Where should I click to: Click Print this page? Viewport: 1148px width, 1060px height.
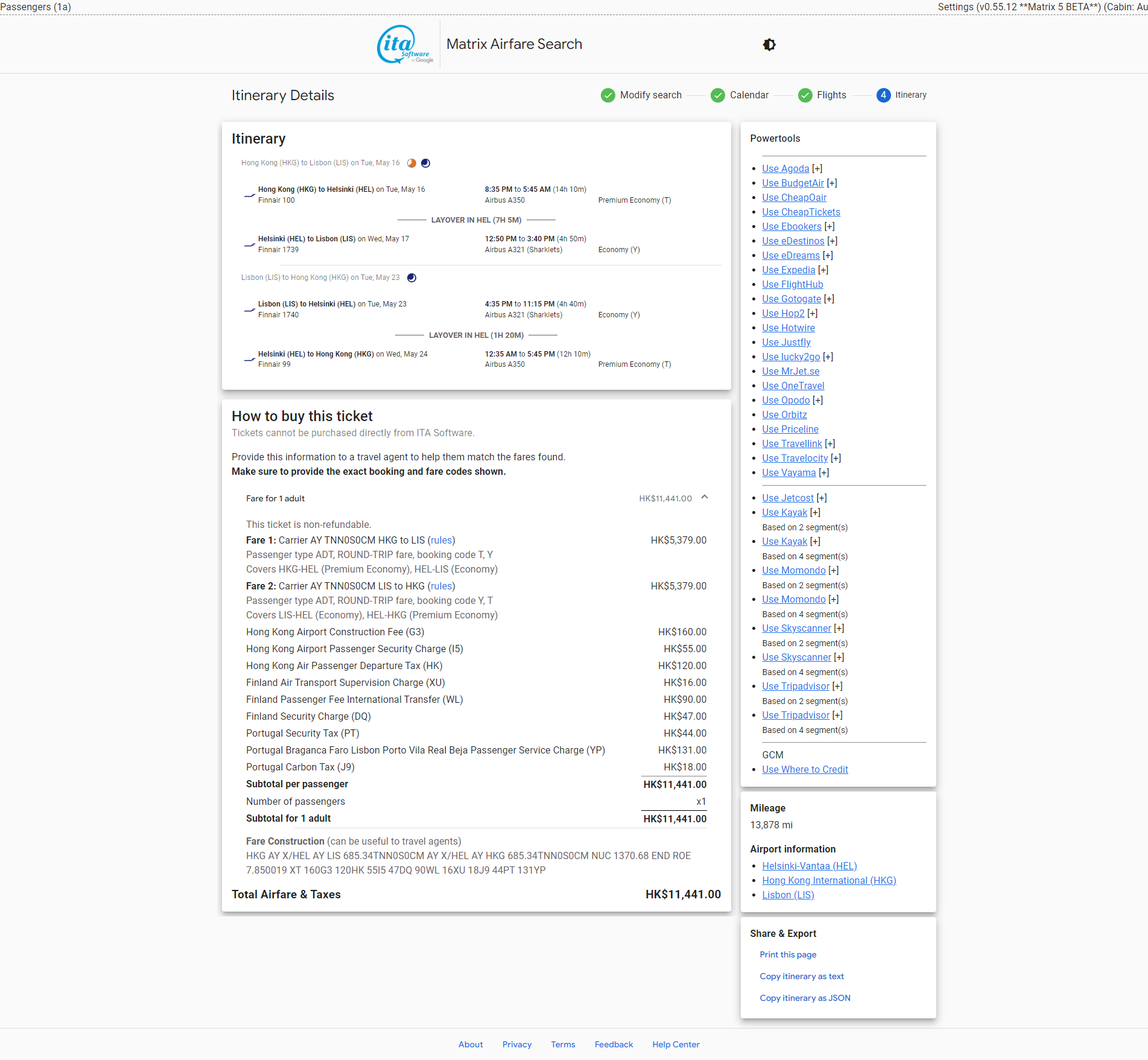[788, 954]
